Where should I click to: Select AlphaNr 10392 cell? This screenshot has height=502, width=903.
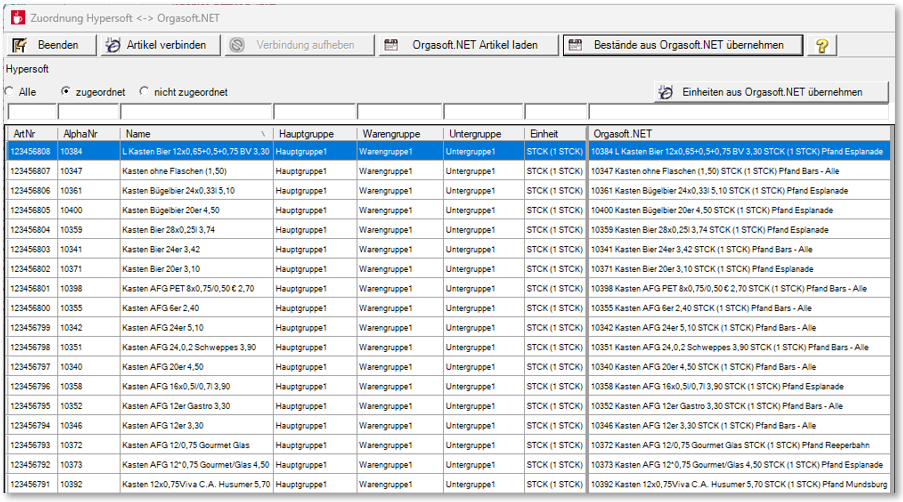coord(88,484)
